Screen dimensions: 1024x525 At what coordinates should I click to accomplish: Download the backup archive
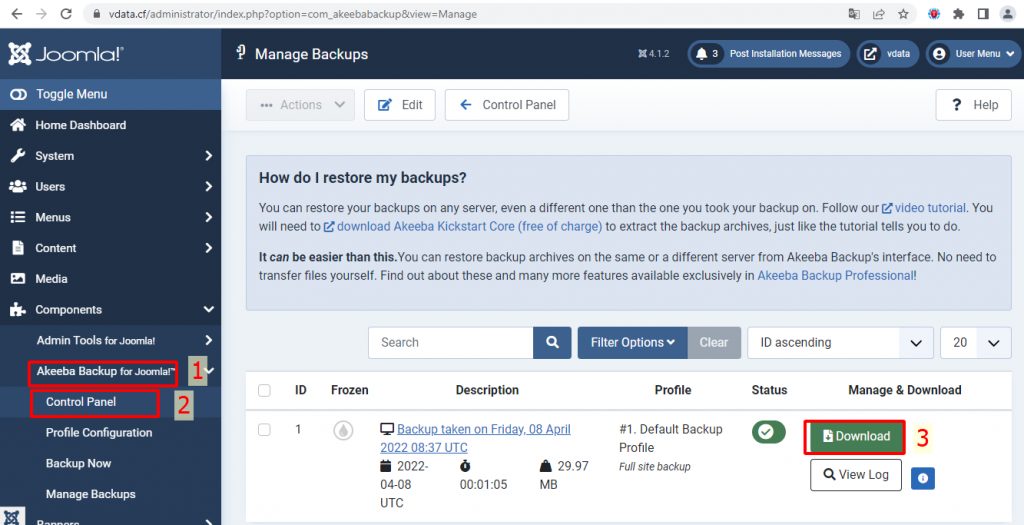tap(855, 436)
